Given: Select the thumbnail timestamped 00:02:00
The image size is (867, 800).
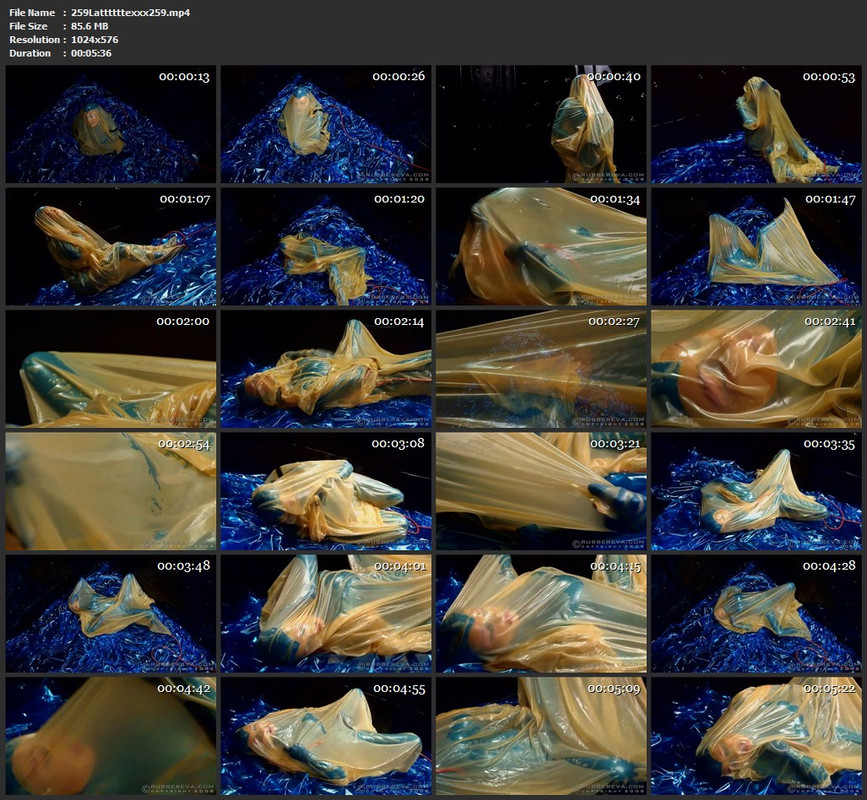Looking at the screenshot, I should pyautogui.click(x=111, y=369).
